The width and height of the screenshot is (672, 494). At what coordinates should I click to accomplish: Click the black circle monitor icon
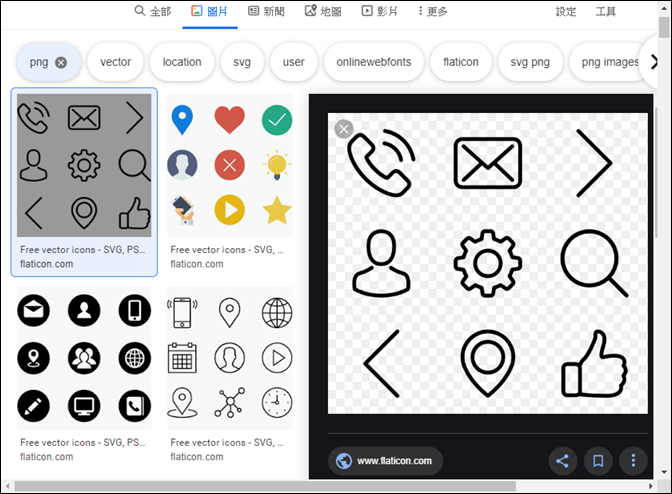[x=84, y=406]
